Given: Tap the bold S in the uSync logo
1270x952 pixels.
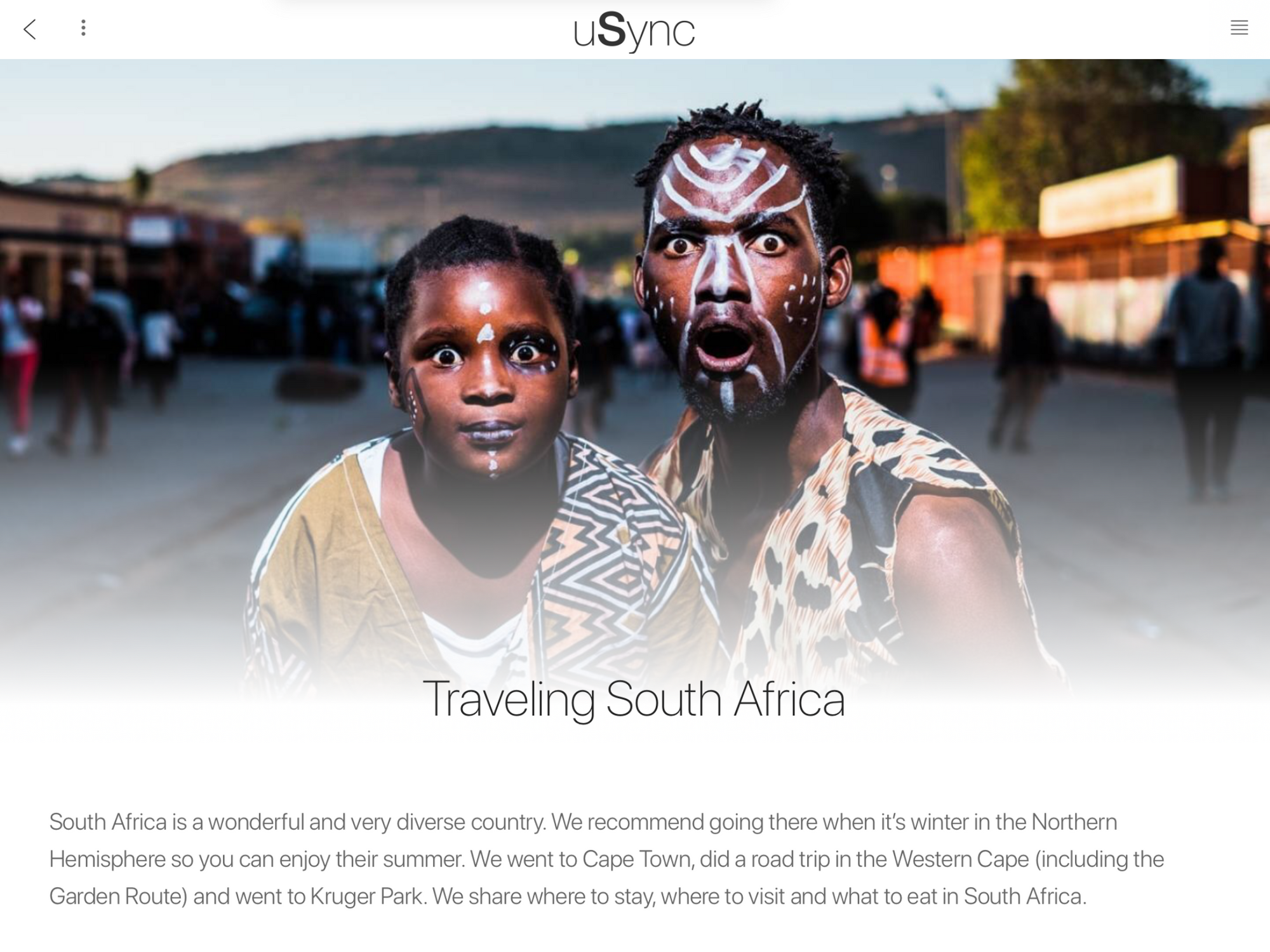Looking at the screenshot, I should (611, 29).
